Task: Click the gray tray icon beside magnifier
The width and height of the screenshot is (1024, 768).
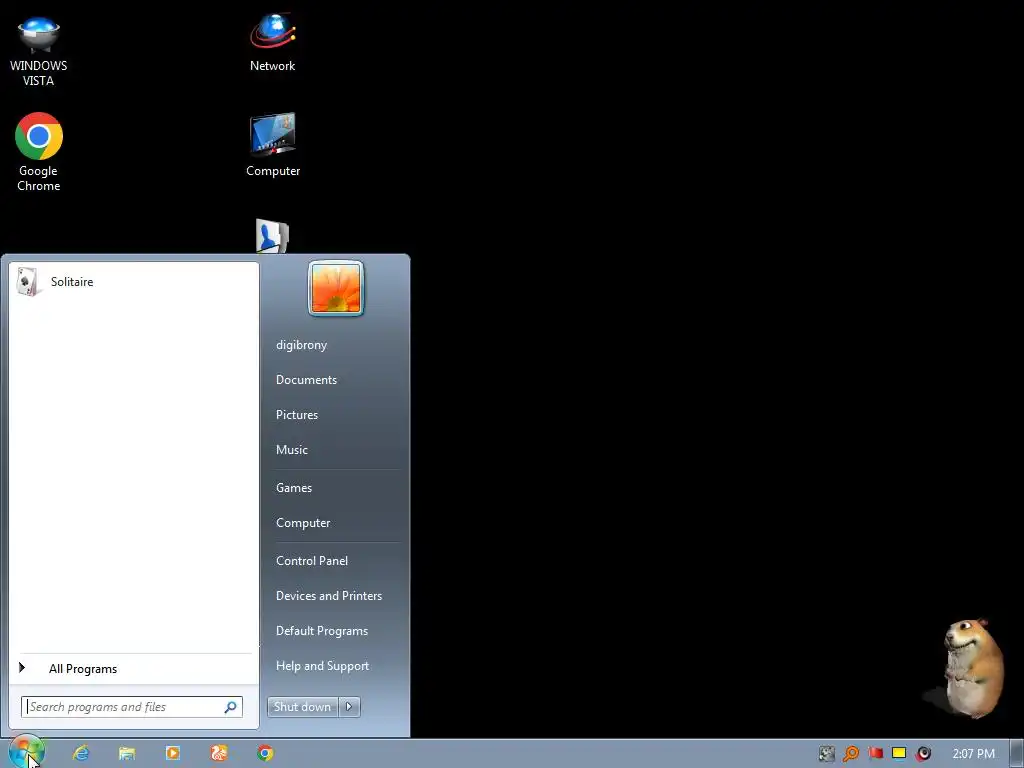Action: [827, 754]
